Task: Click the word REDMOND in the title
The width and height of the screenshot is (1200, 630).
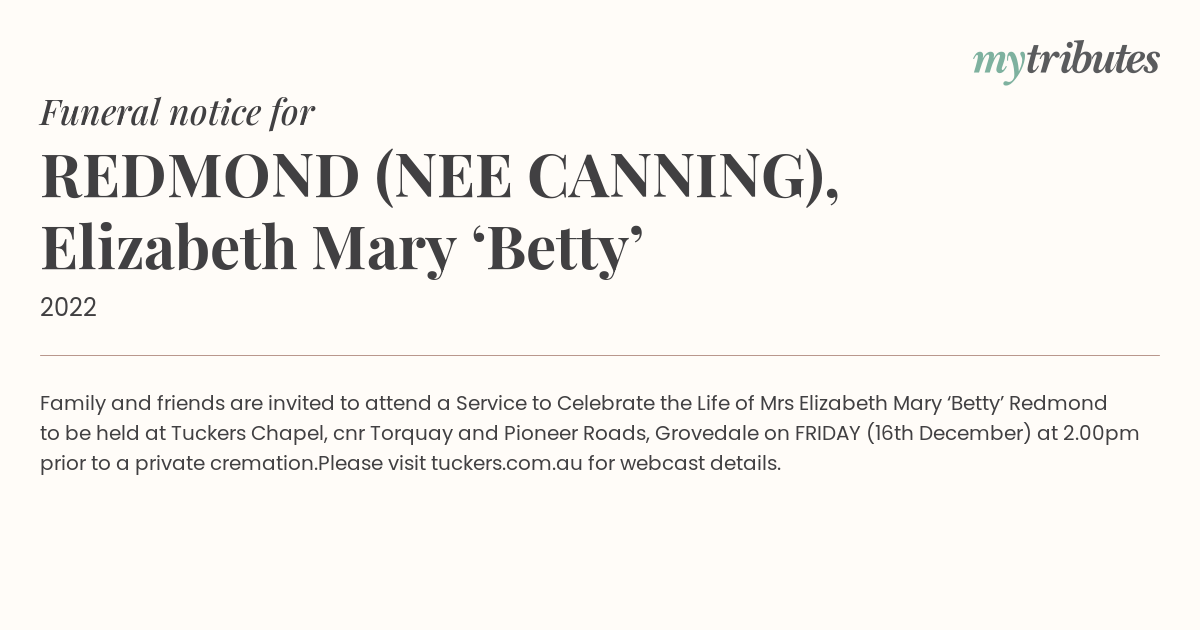Action: (x=200, y=176)
